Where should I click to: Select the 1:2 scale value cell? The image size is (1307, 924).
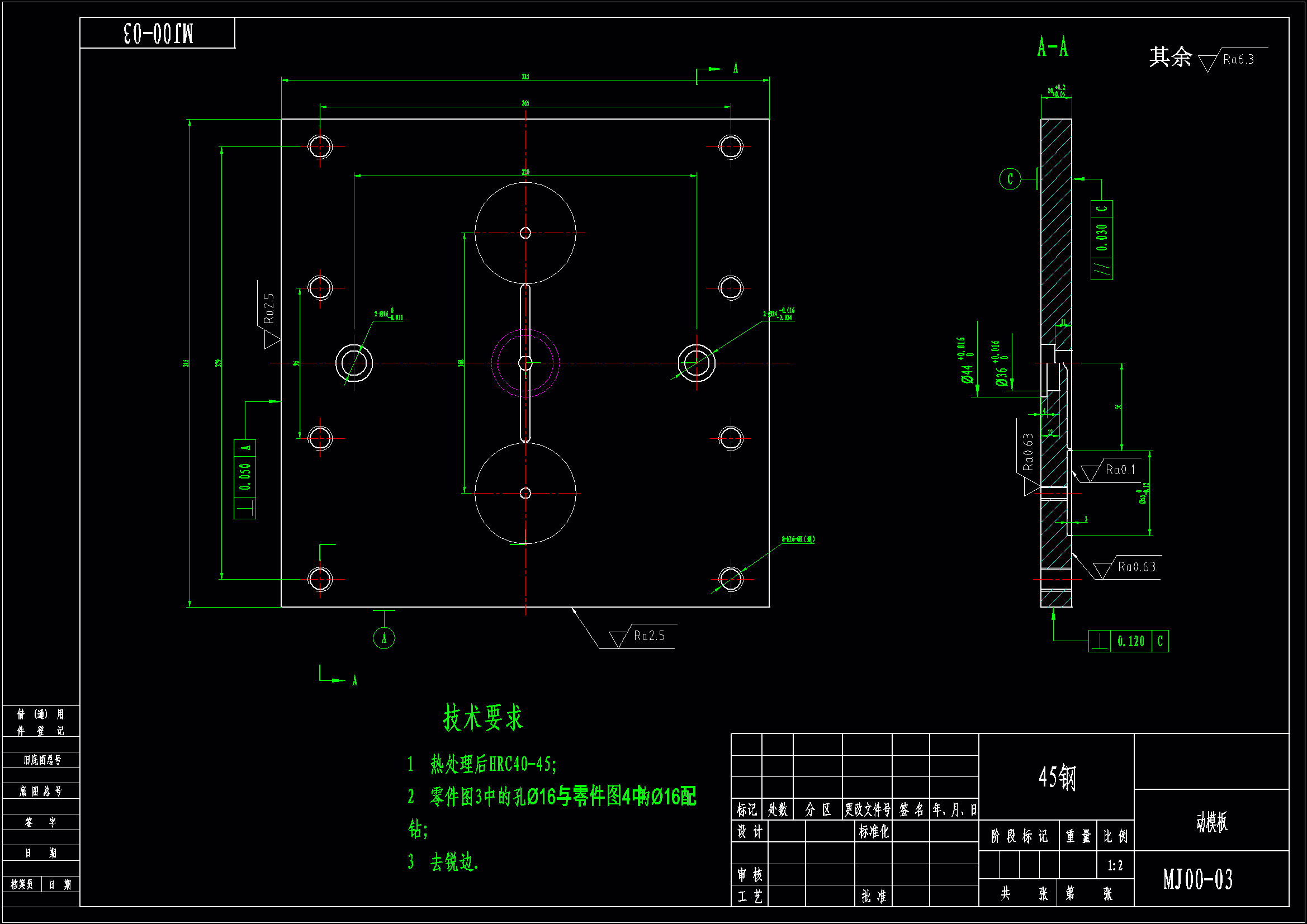point(1115,866)
